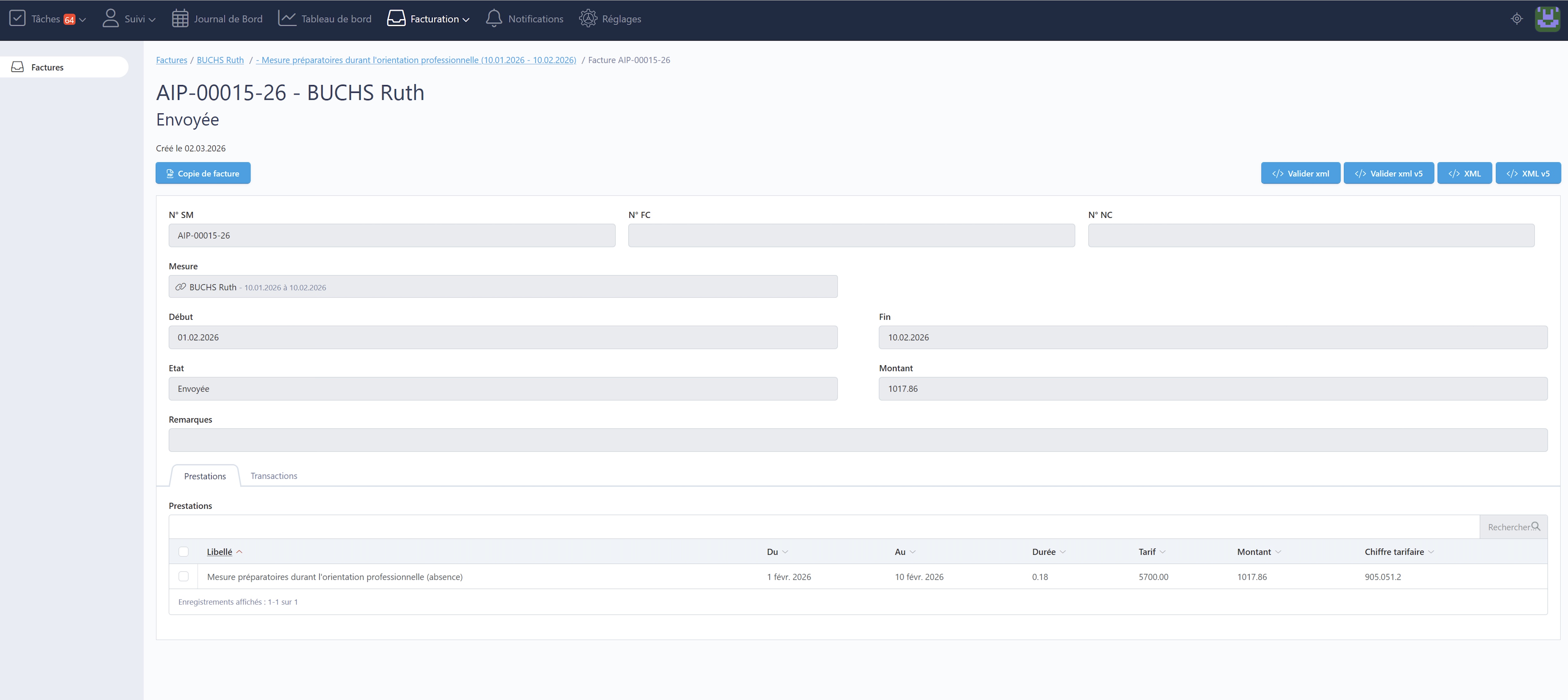This screenshot has height=700, width=1568.
Task: Click the Factures inbox icon in sidebar
Action: tap(18, 67)
